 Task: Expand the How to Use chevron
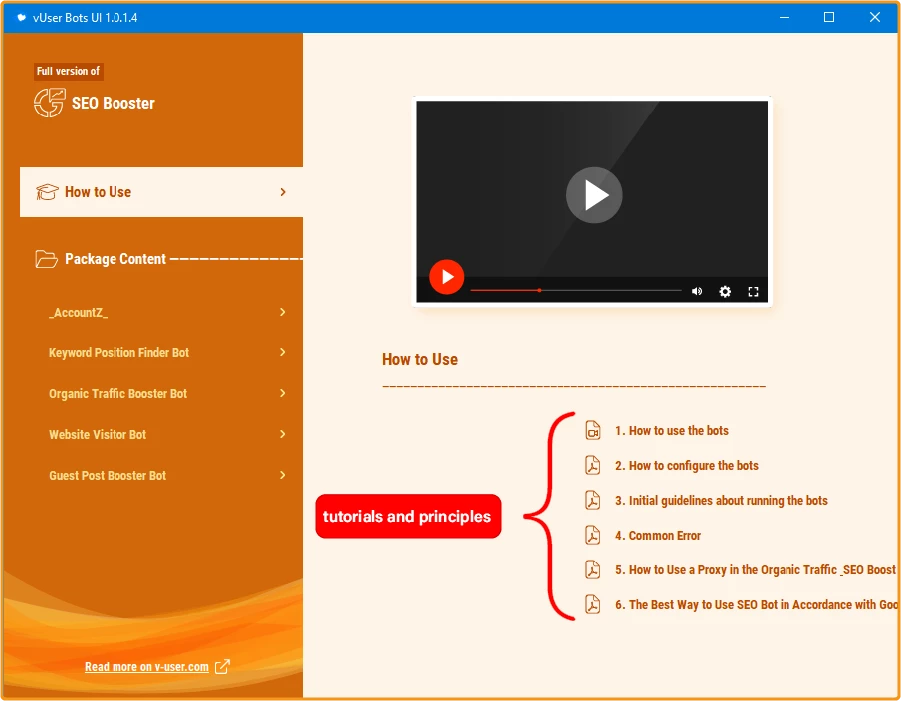(283, 192)
